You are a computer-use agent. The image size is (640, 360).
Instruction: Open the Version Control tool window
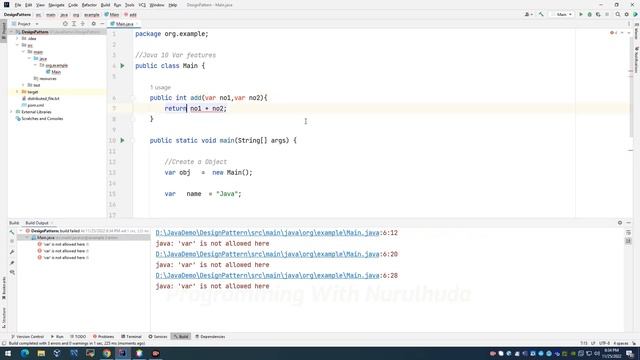coord(27,337)
